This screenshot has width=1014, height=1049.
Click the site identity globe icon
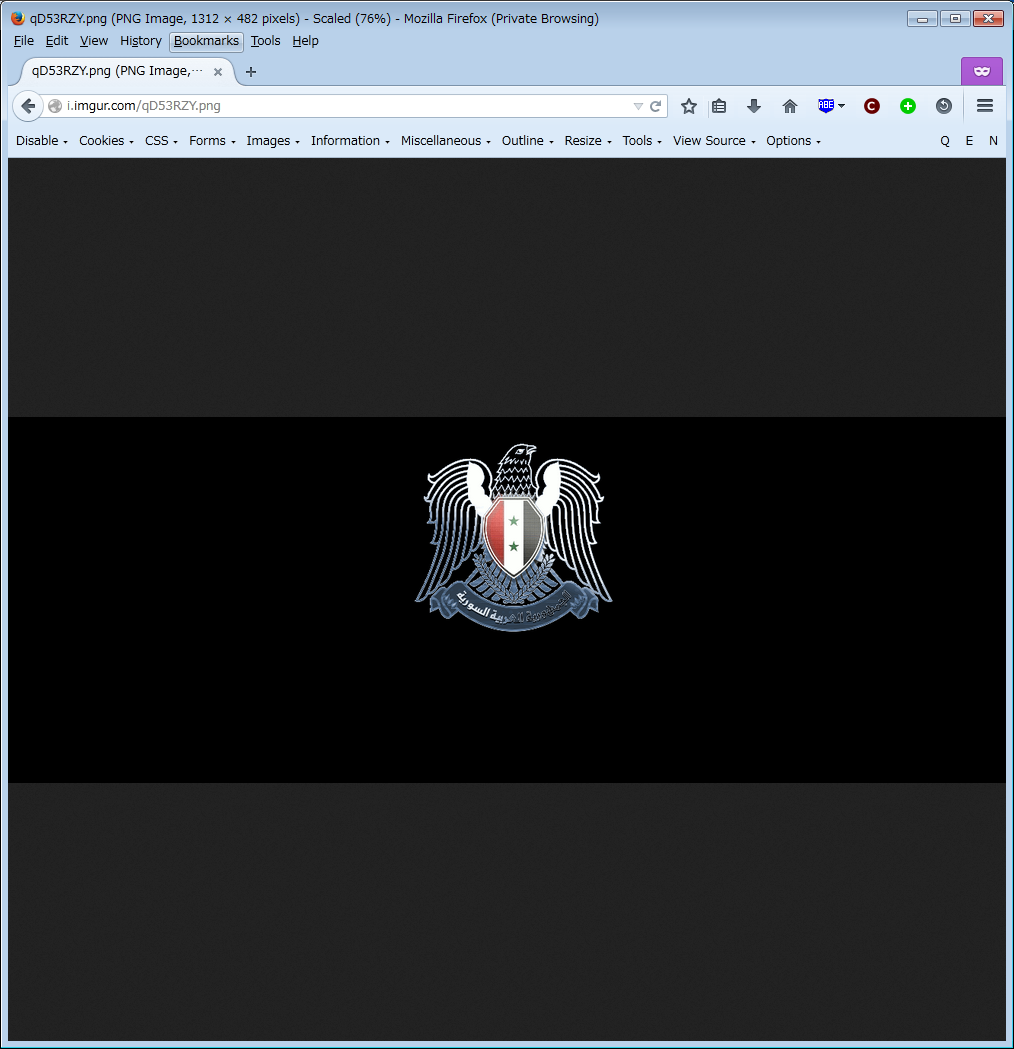coord(55,106)
